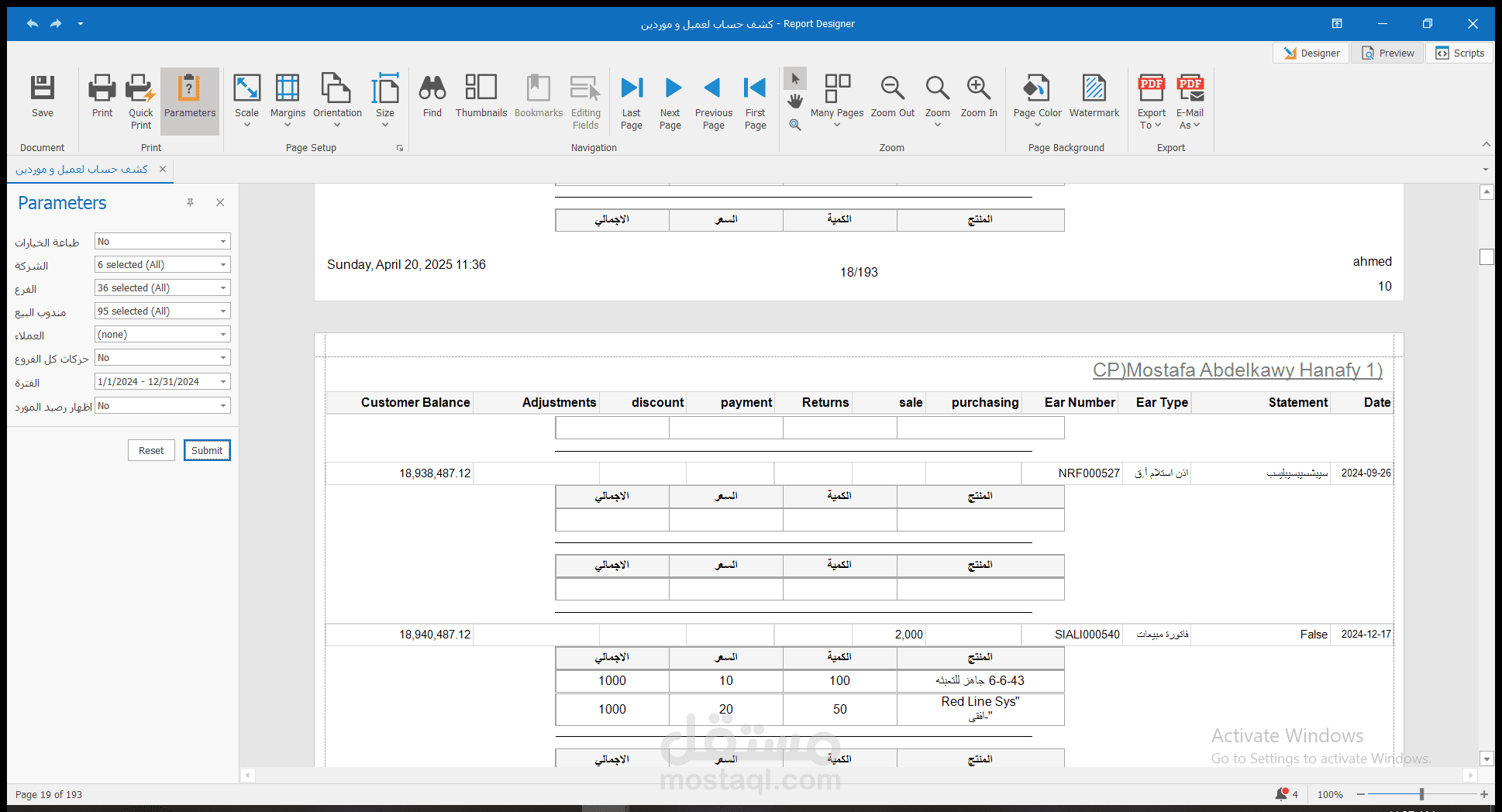1502x812 pixels.
Task: Undo the last action
Action: click(x=32, y=23)
